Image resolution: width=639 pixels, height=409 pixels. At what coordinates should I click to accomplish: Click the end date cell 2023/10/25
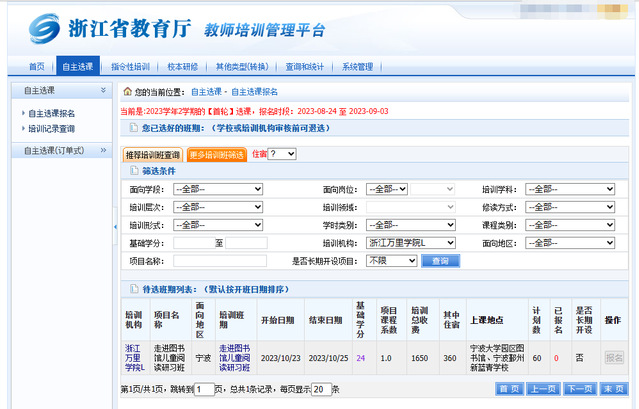(x=328, y=358)
